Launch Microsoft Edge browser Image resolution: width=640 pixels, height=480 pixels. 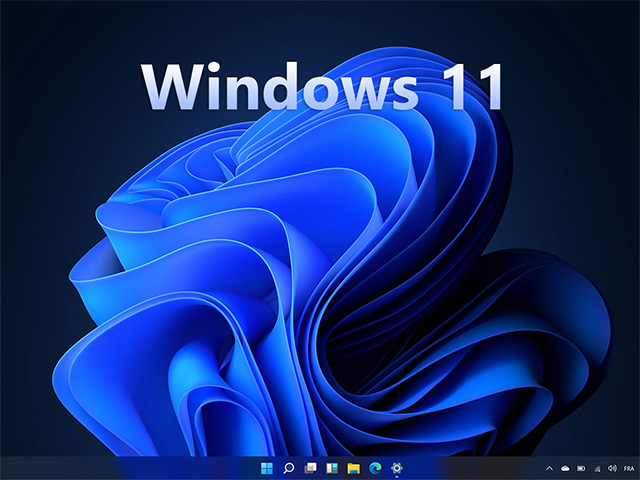[x=375, y=468]
